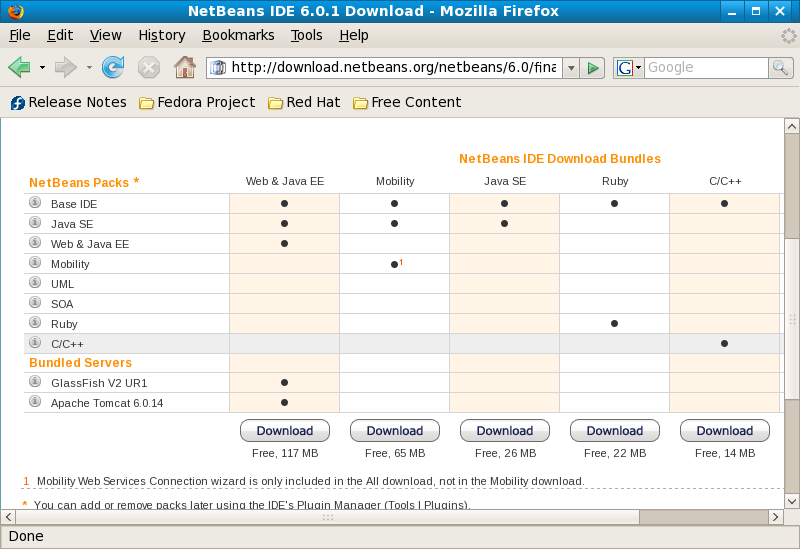Click the 'Free, 117 MB' size text
The image size is (800, 549).
coord(285,453)
